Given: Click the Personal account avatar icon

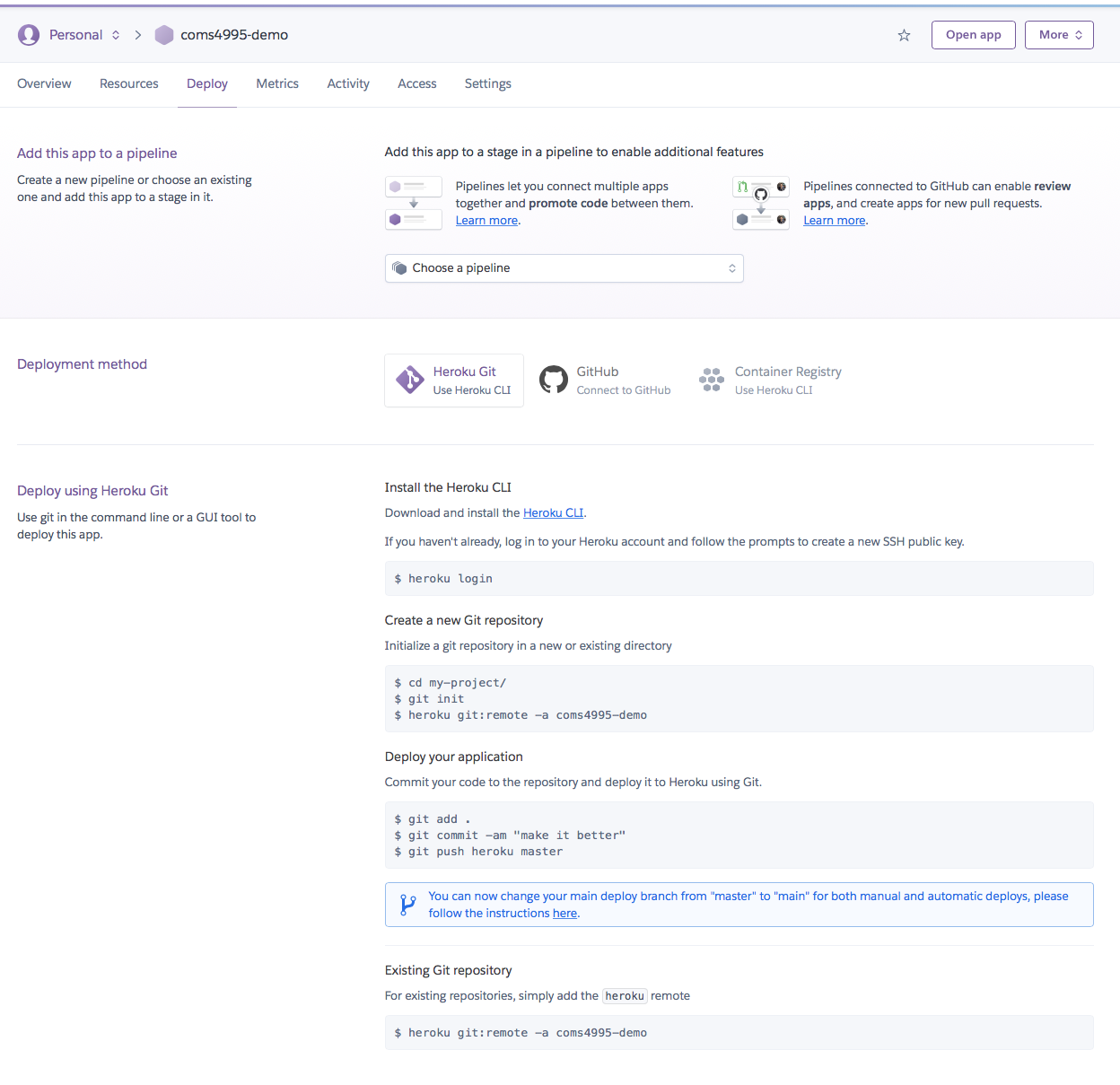Looking at the screenshot, I should click(29, 35).
